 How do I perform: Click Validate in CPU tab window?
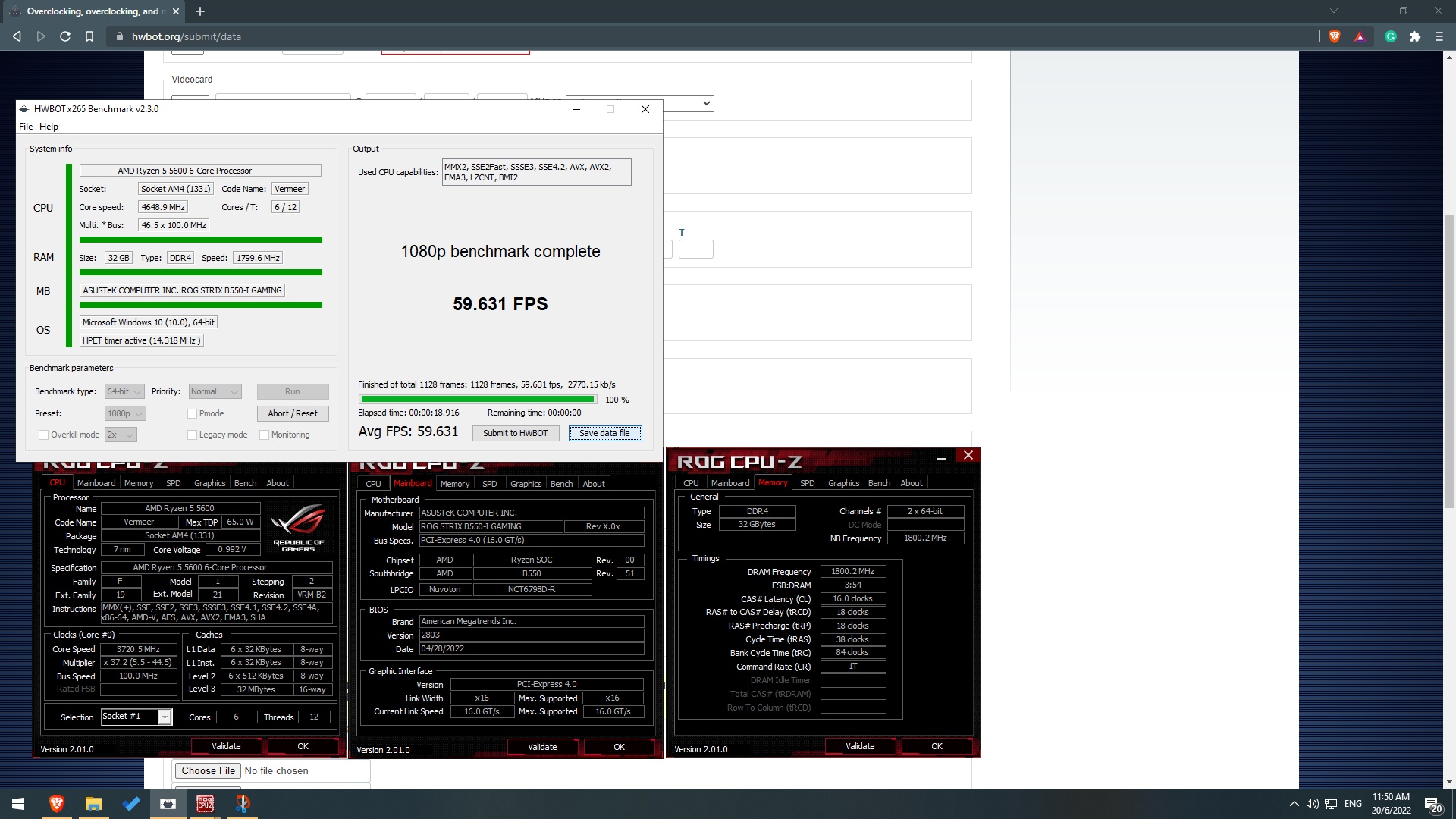pyautogui.click(x=226, y=746)
